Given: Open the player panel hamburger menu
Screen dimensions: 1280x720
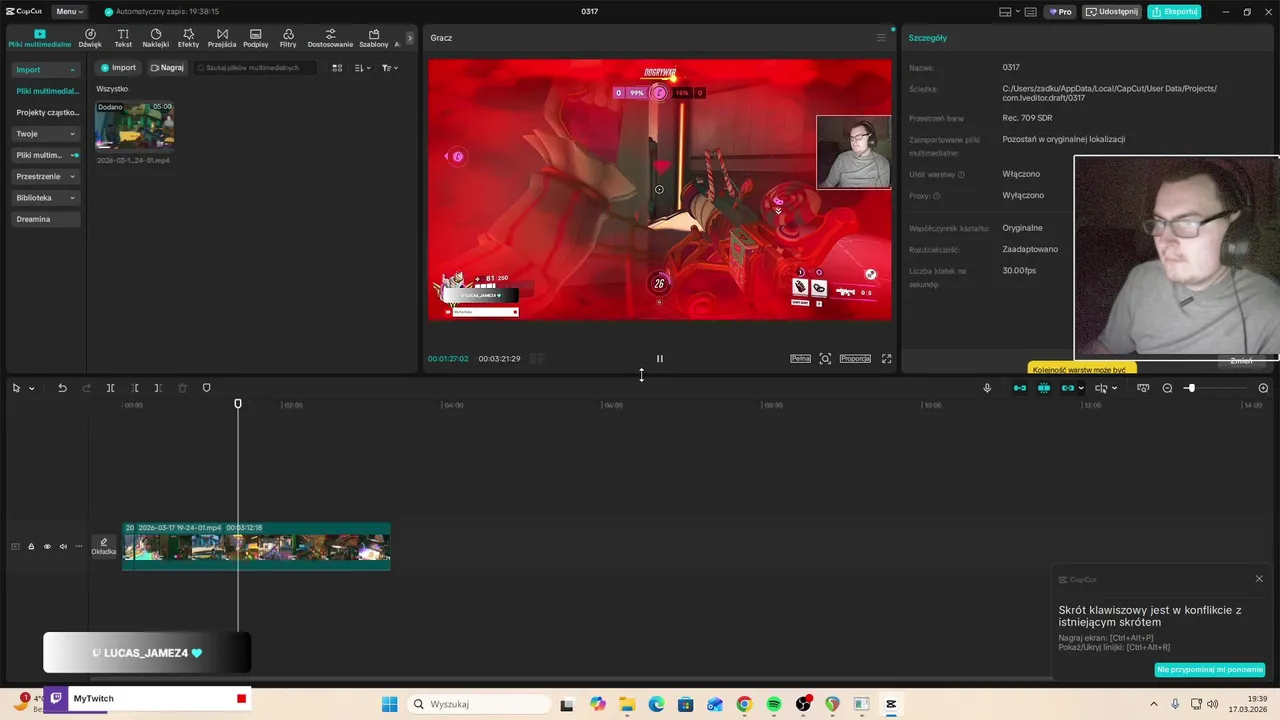Looking at the screenshot, I should tap(881, 38).
